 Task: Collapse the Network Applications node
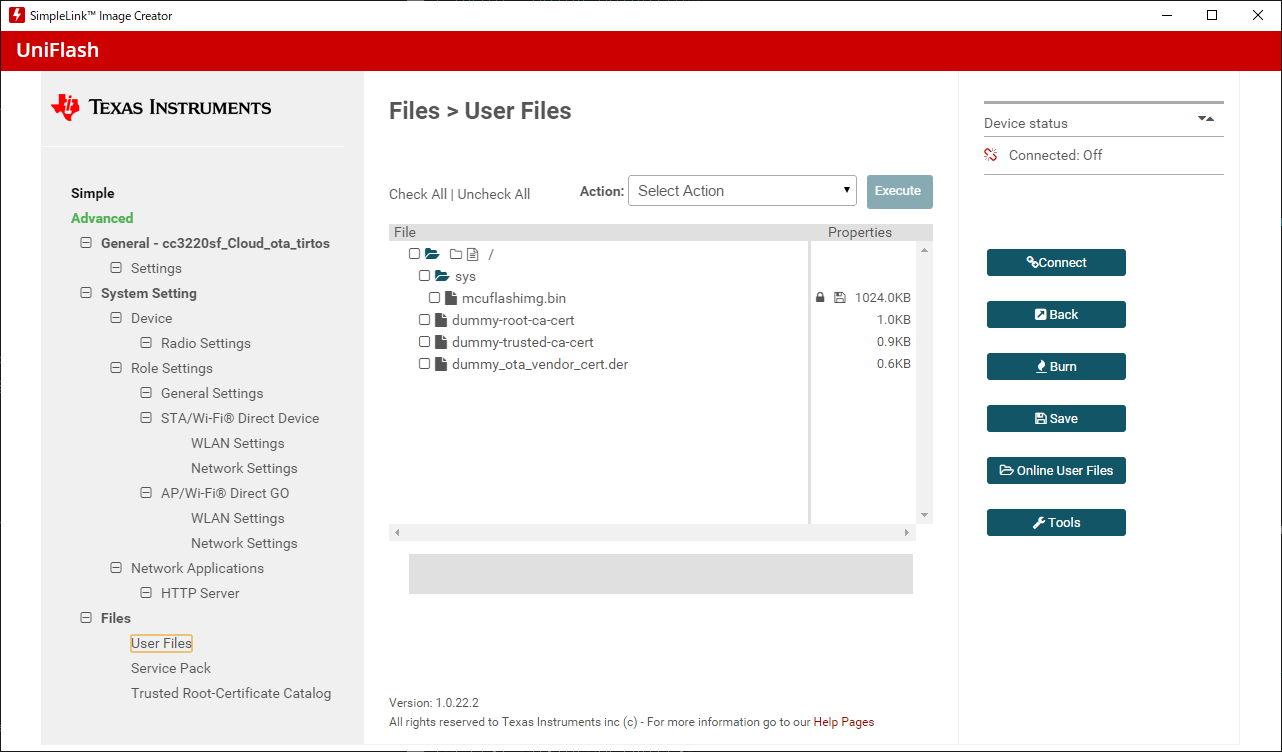(x=116, y=568)
